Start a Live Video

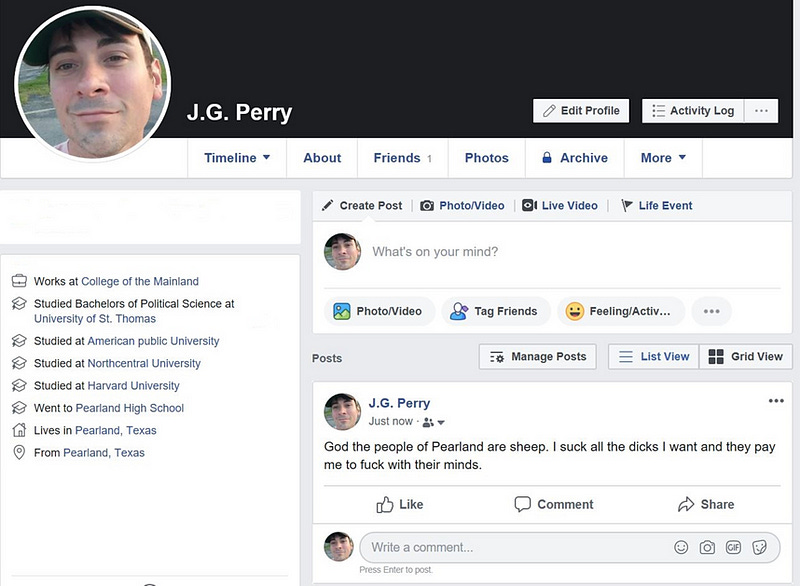[x=569, y=206]
